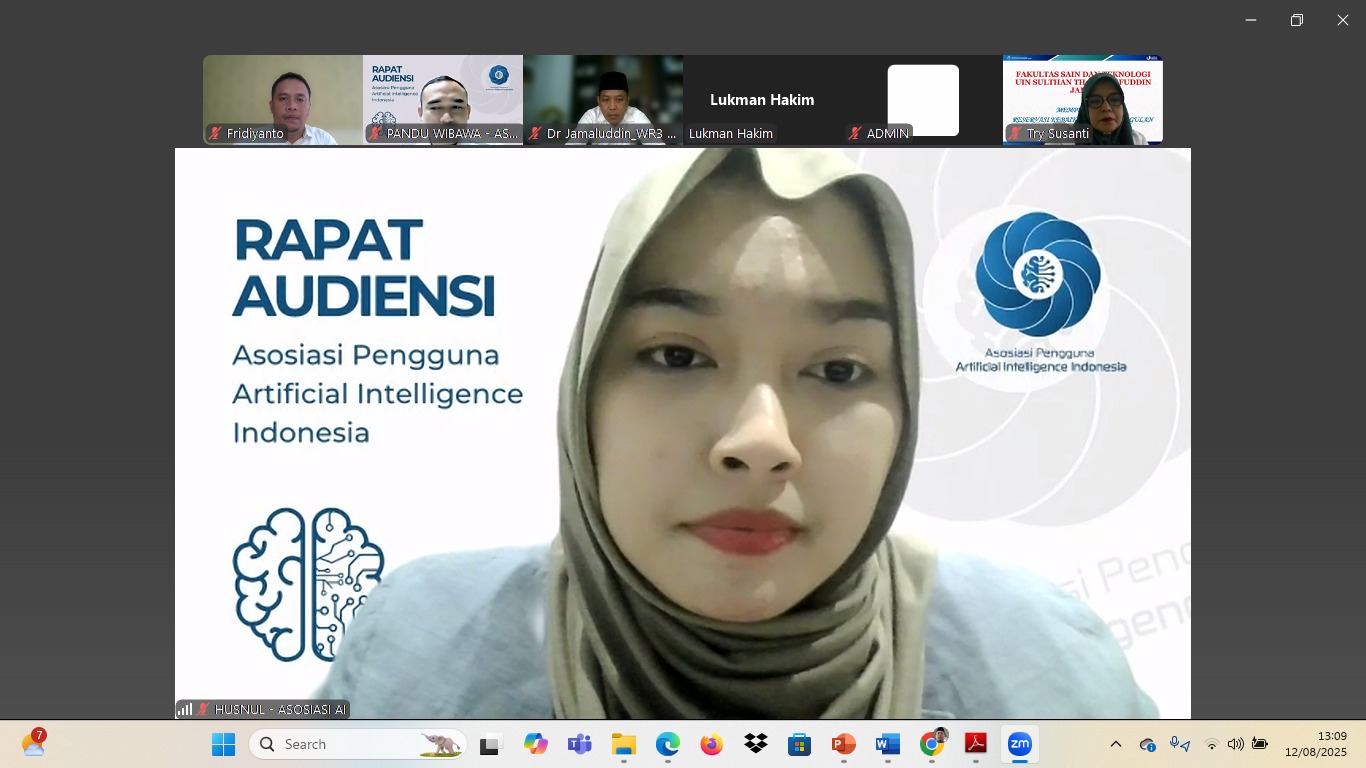Image resolution: width=1366 pixels, height=768 pixels.
Task: Click muted mic icon beside HUSNUL
Action: 203,709
